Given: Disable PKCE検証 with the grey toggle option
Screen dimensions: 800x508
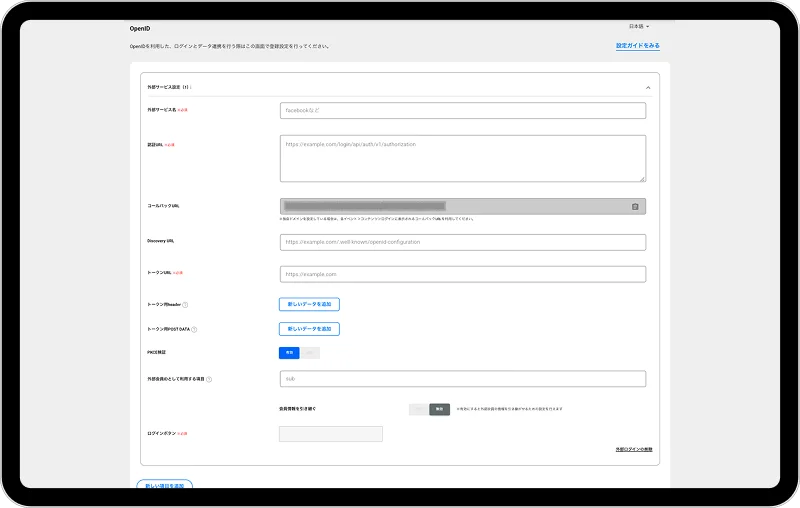Looking at the screenshot, I should point(310,353).
